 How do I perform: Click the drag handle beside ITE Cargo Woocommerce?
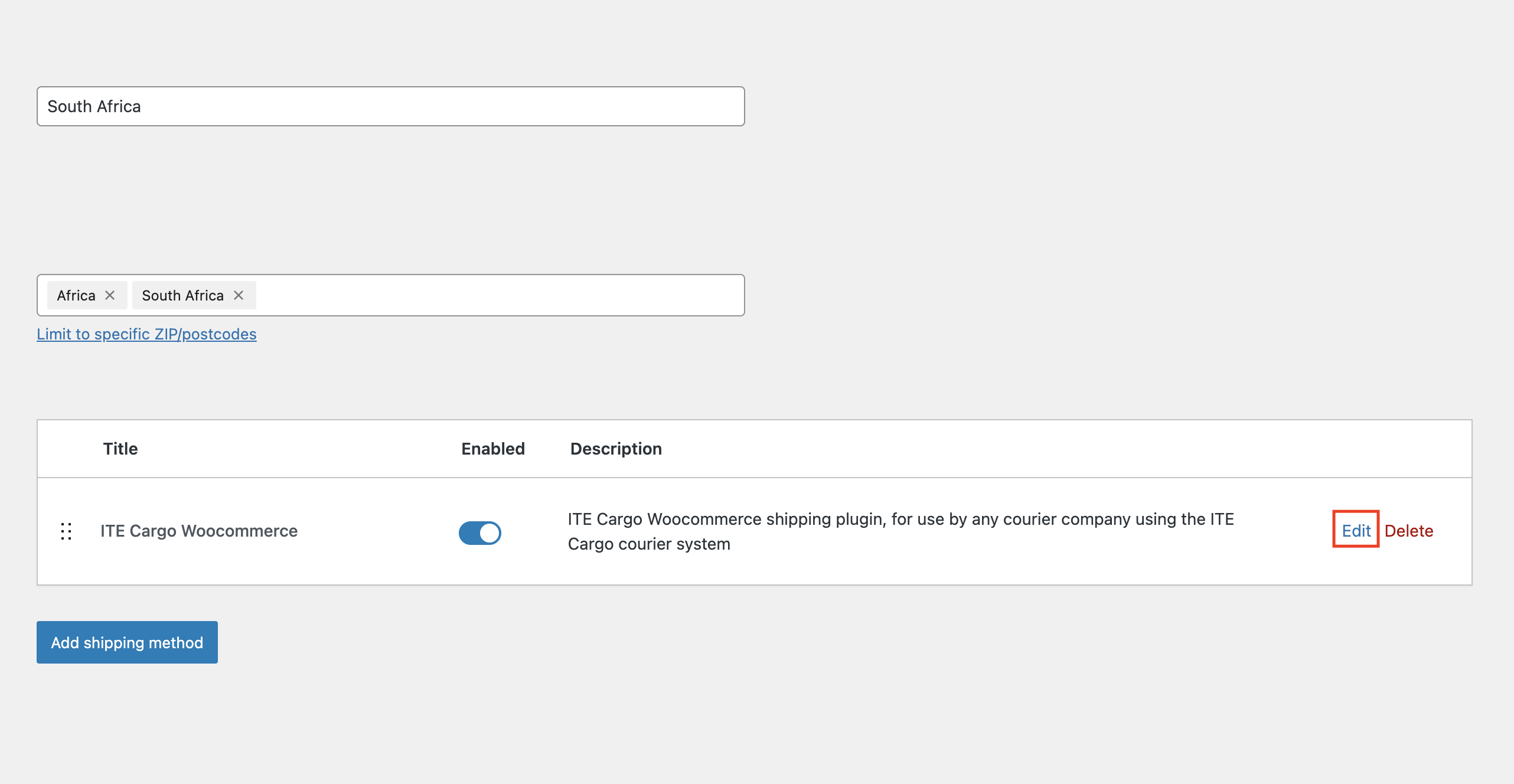point(66,531)
